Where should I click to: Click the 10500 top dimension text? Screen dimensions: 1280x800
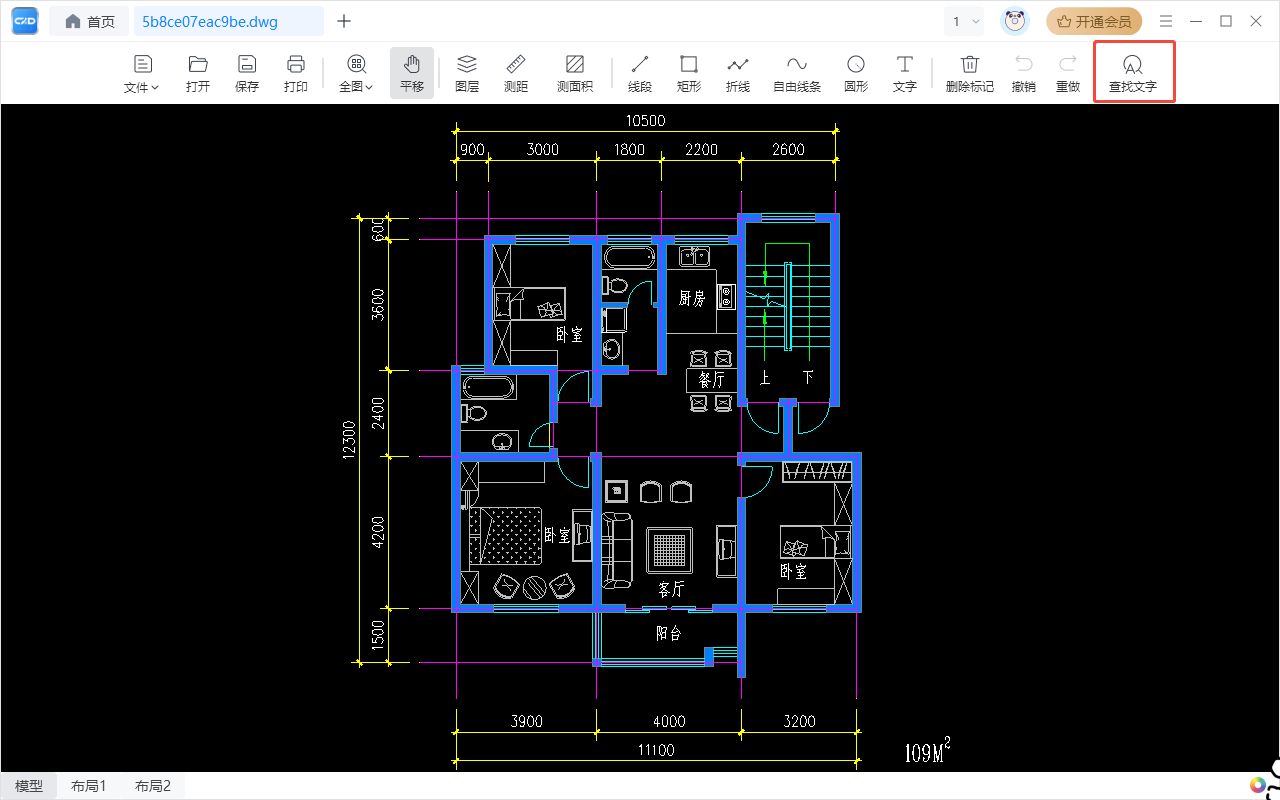pyautogui.click(x=645, y=121)
